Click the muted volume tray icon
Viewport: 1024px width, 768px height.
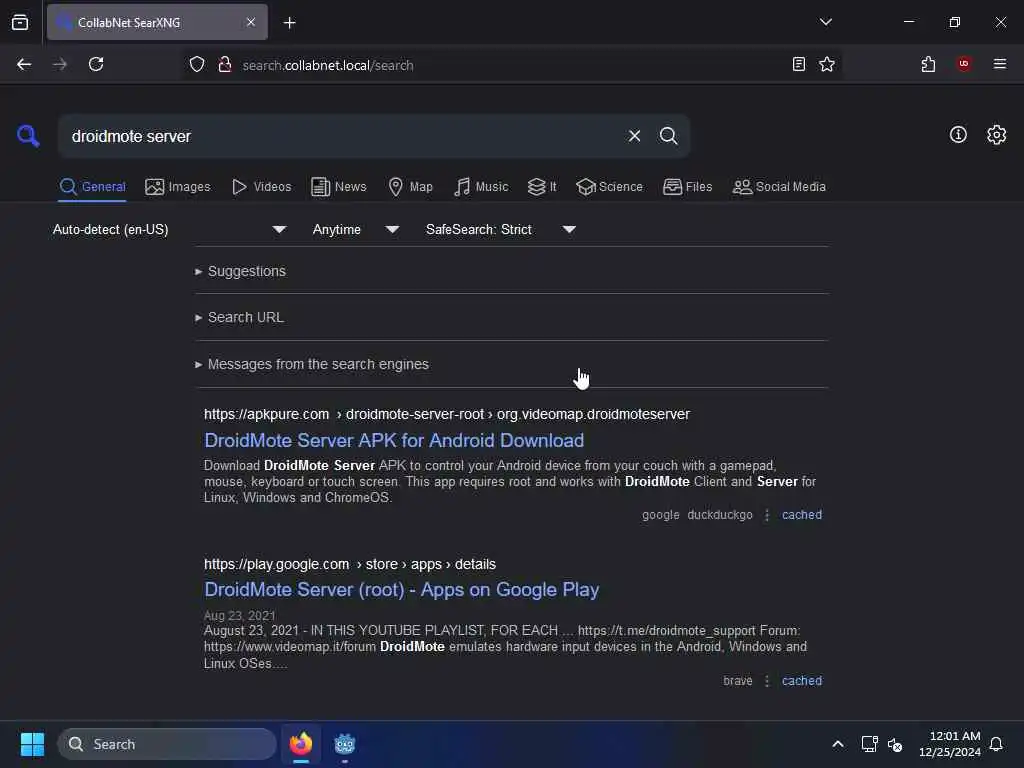tap(895, 744)
